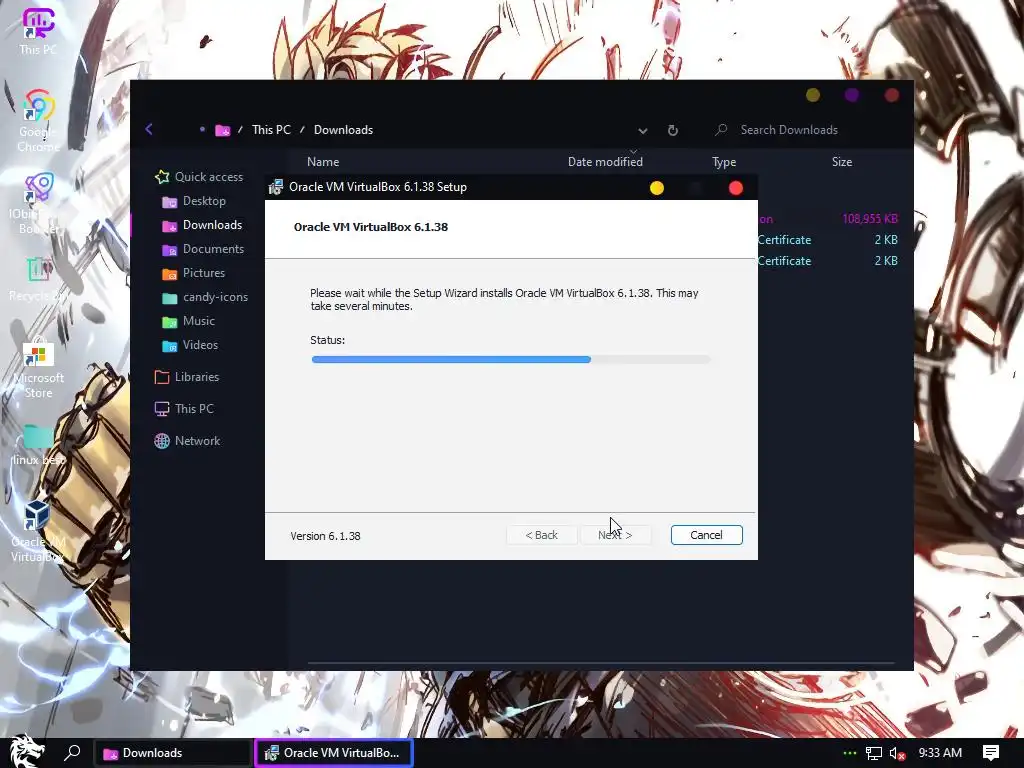
Task: Show hidden tray icons dots
Action: 849,753
